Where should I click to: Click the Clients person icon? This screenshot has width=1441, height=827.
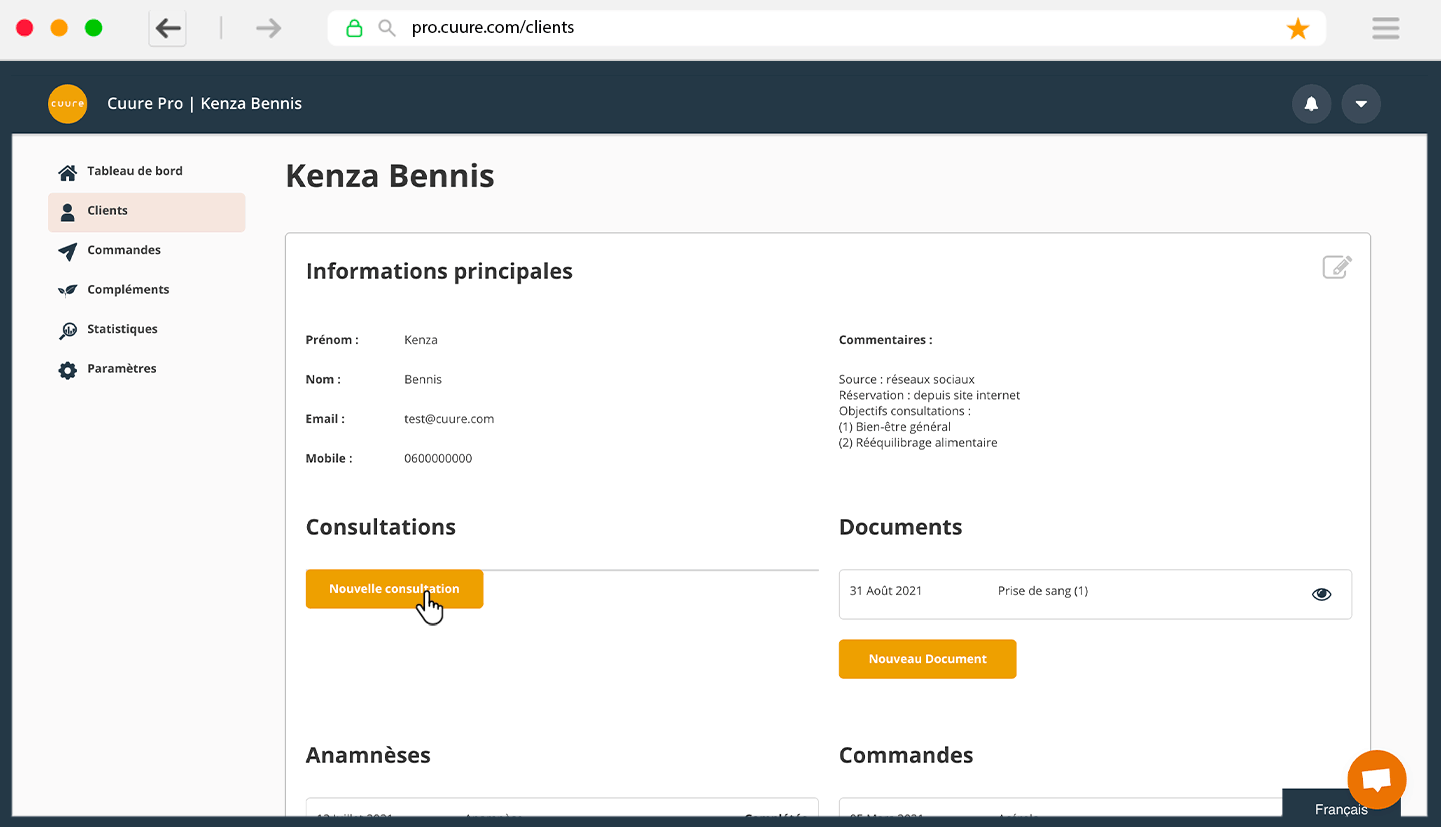coord(68,212)
